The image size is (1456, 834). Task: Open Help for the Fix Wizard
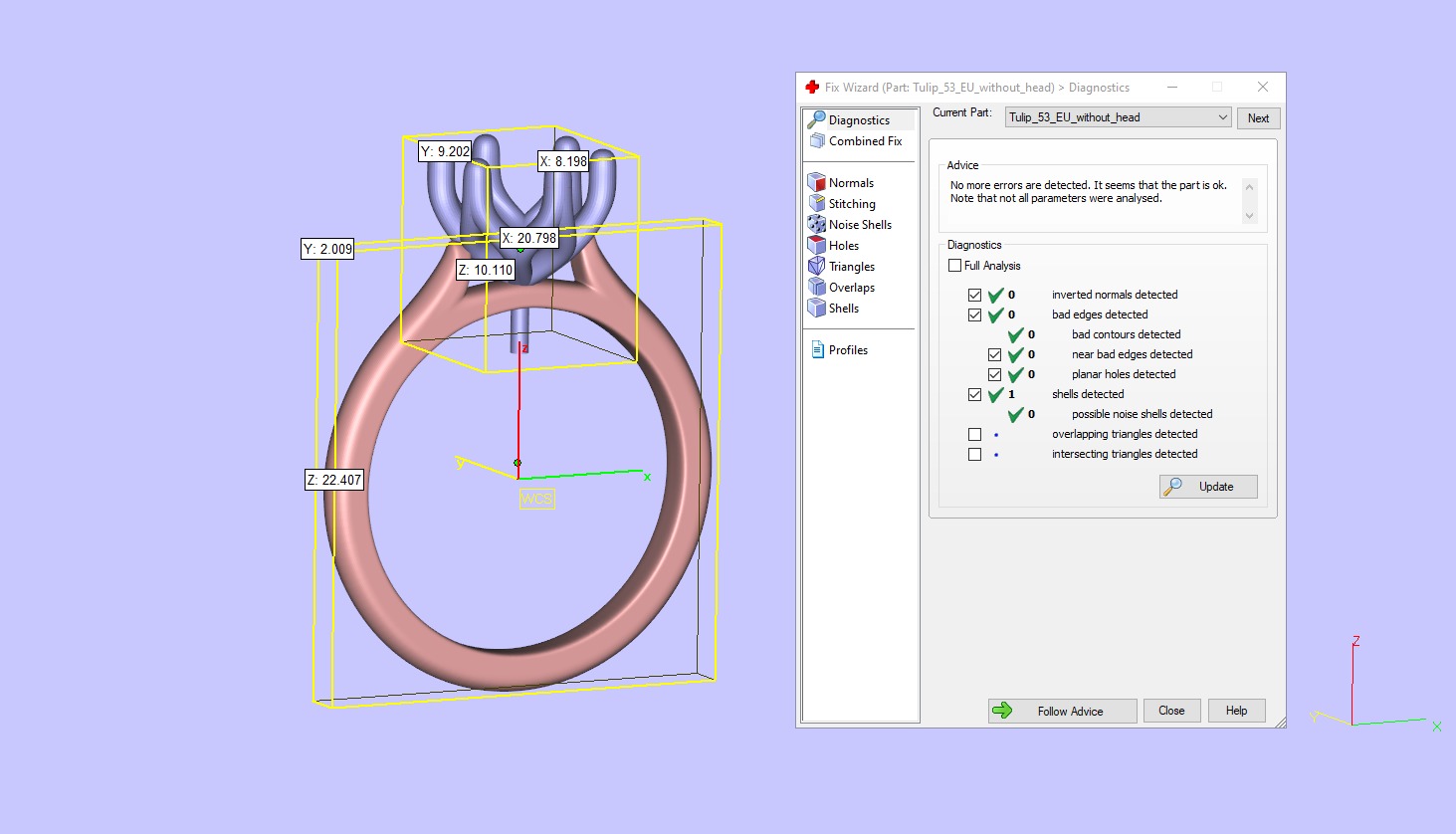click(1236, 711)
